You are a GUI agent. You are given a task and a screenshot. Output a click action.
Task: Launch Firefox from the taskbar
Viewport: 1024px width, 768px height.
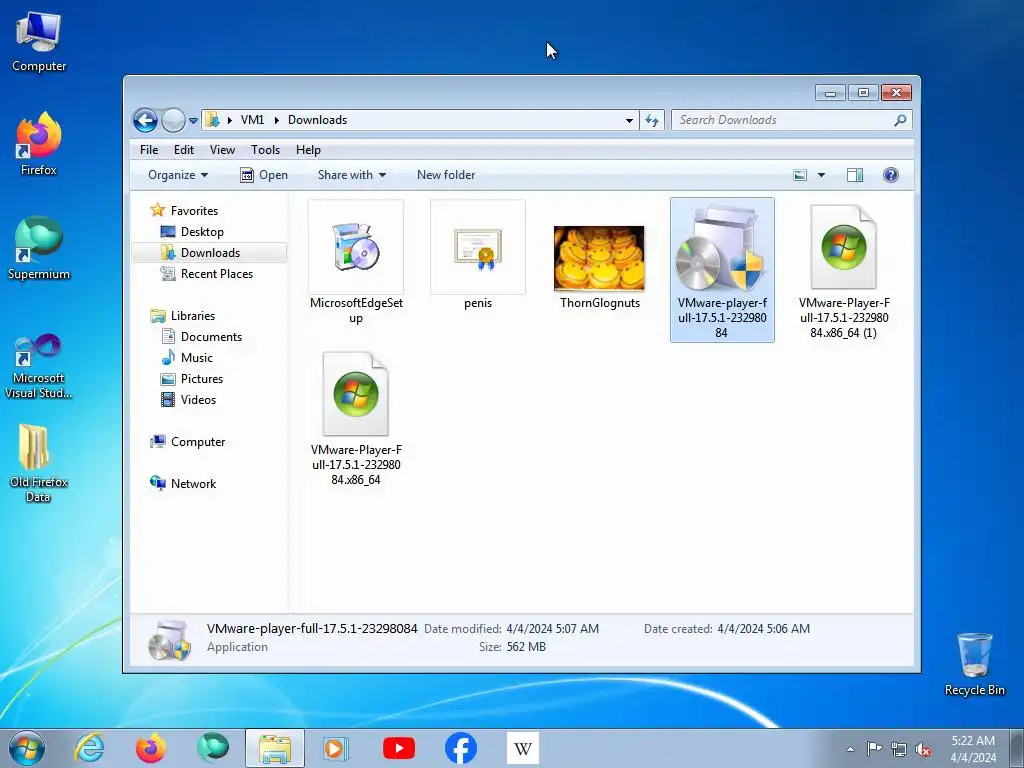[x=150, y=748]
